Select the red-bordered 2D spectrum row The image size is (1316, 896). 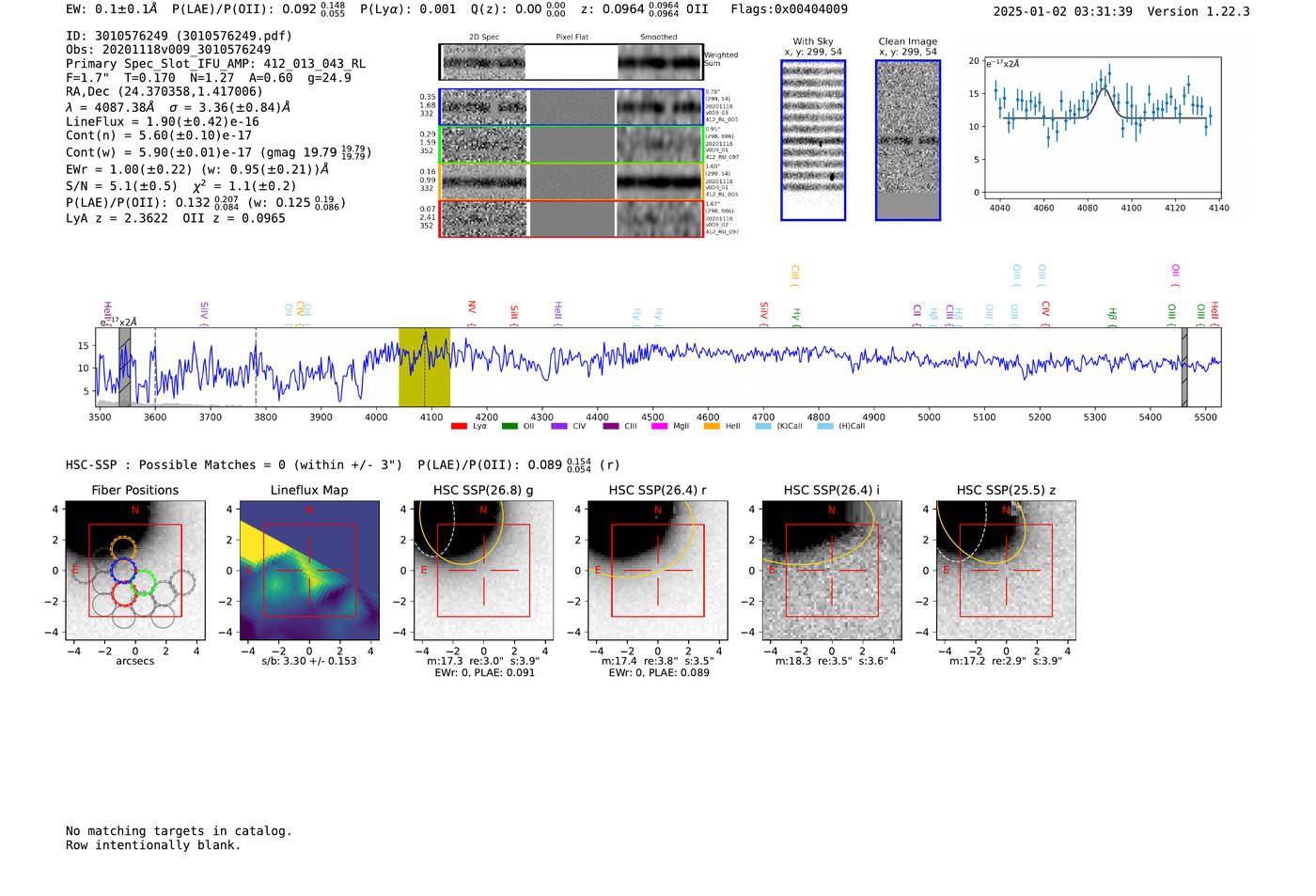(572, 219)
